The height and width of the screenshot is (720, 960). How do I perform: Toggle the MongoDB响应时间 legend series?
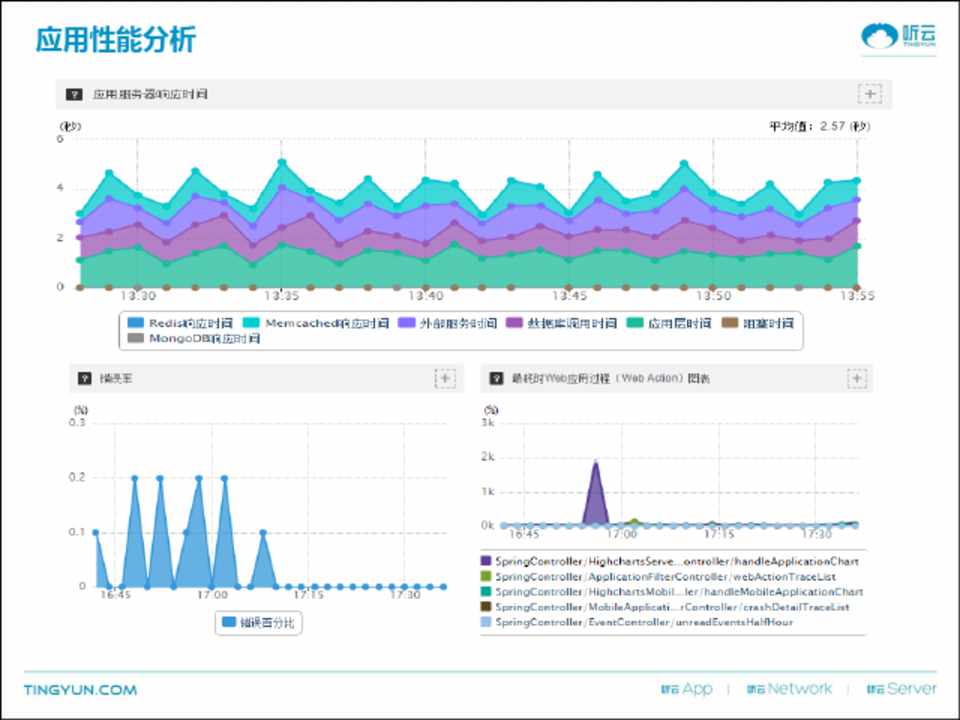[x=194, y=339]
